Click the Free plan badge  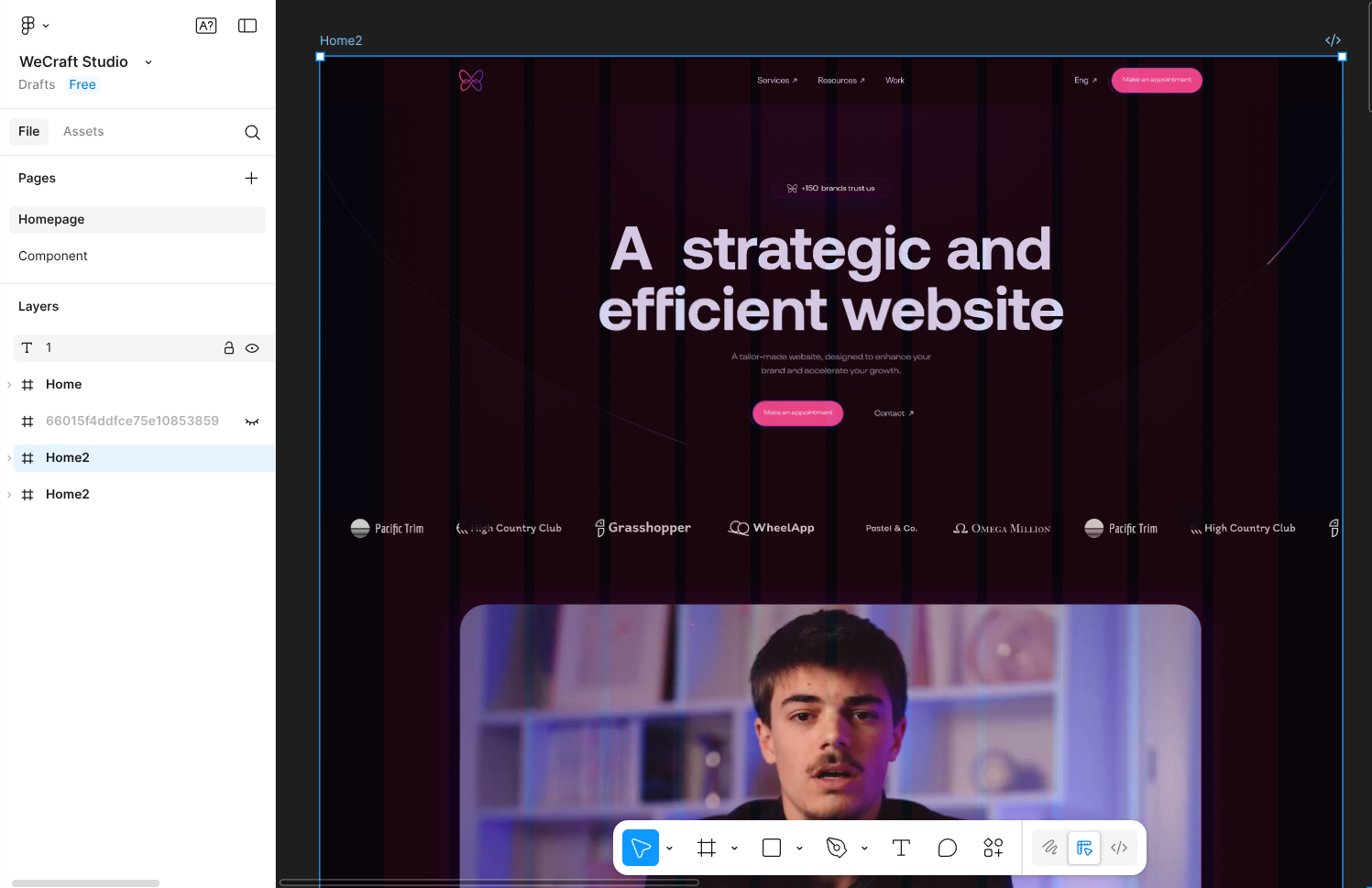82,84
